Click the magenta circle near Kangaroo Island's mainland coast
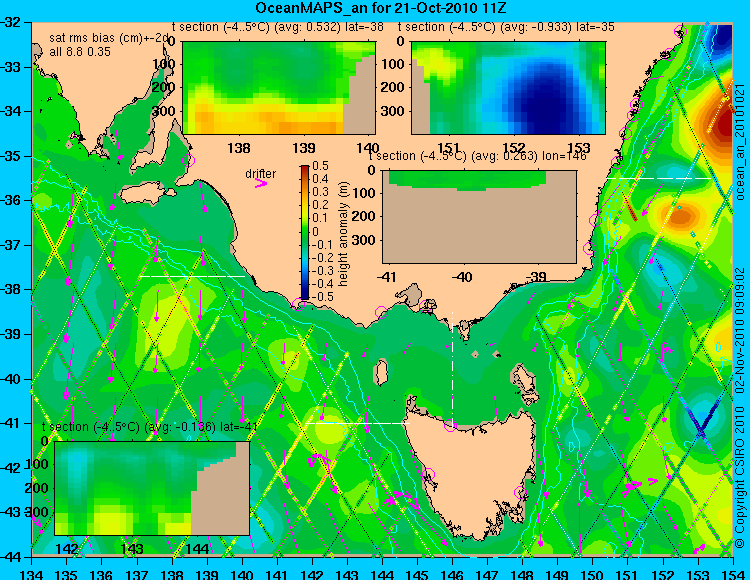This screenshot has width=750, height=580. [189, 160]
